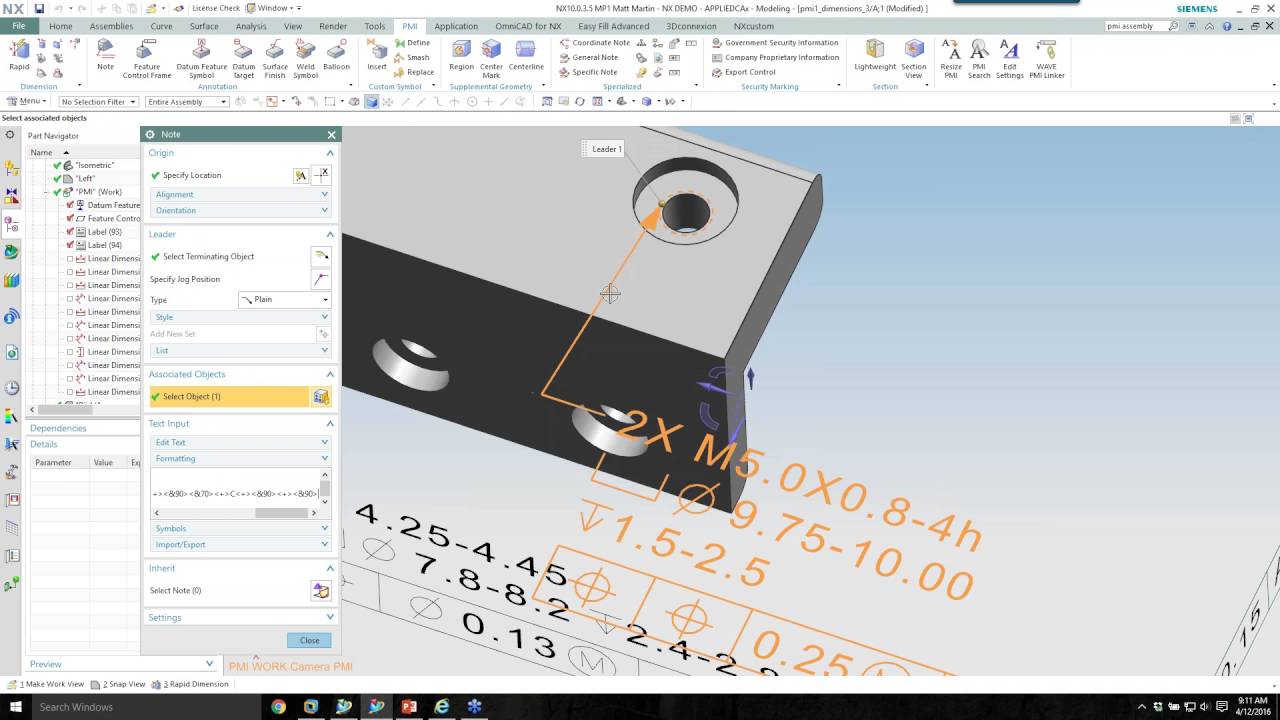This screenshot has height=720, width=1280.
Task: Select Feature Control Frame tool
Action: 147,59
